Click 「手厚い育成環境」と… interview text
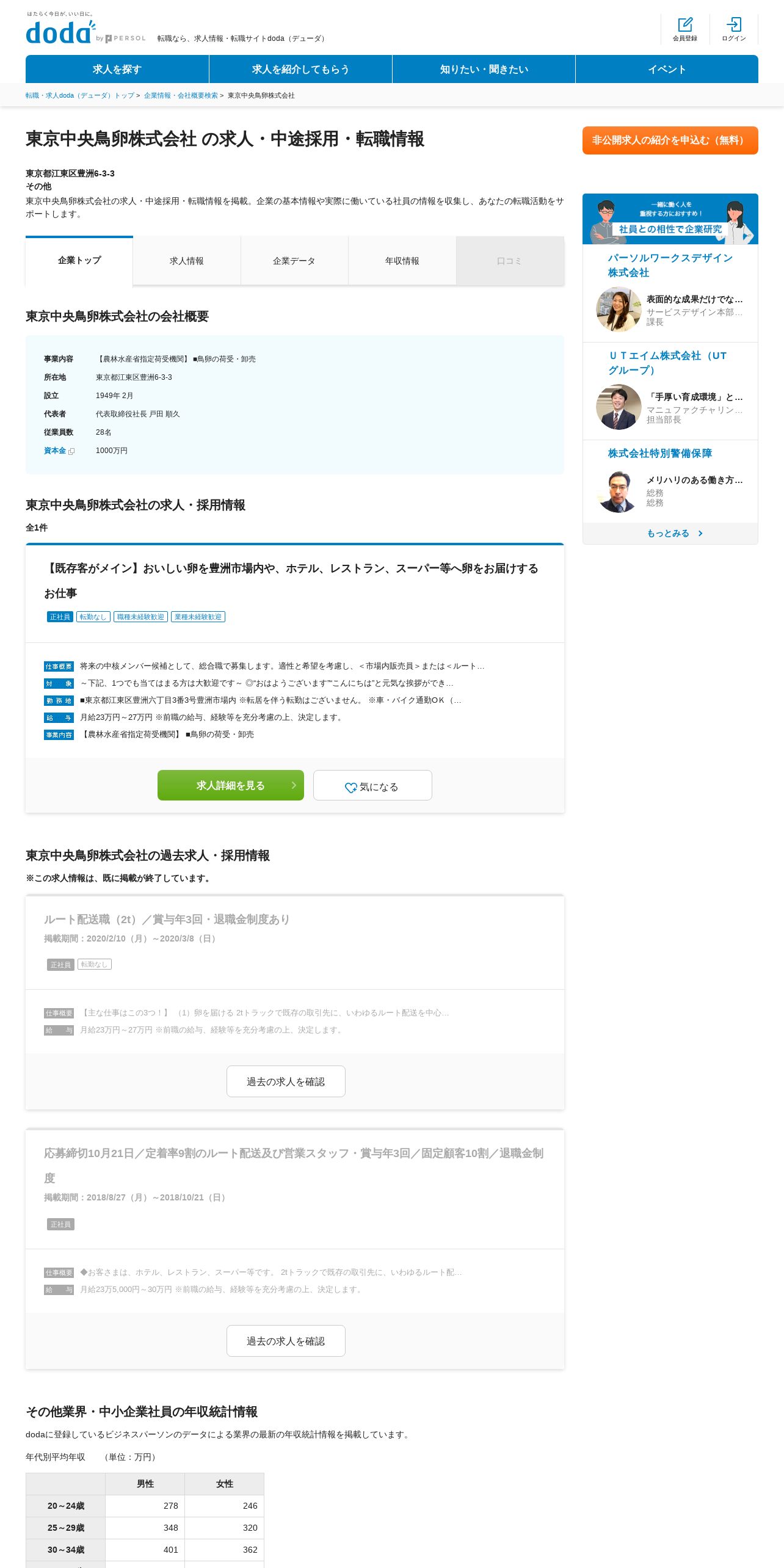This screenshot has width=784, height=1568. click(x=695, y=397)
